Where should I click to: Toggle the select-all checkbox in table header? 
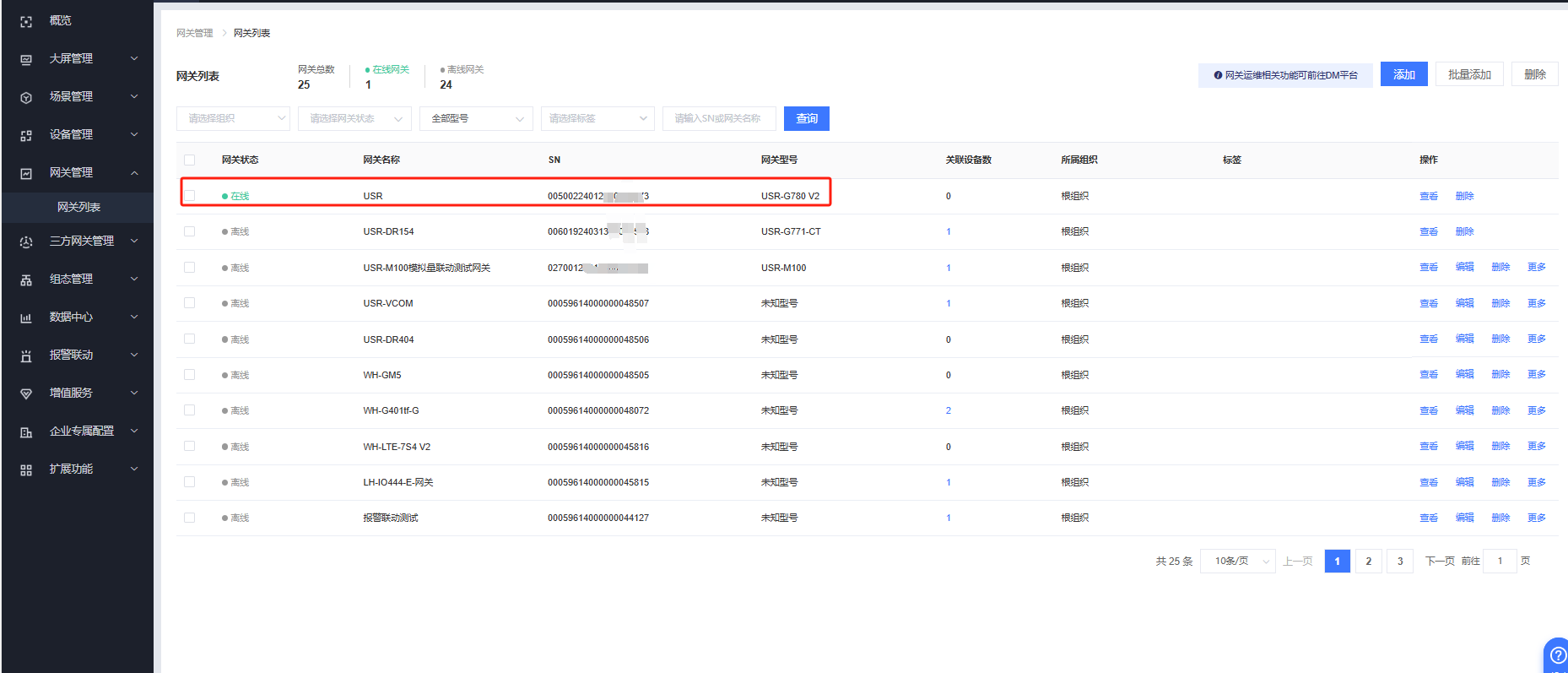pos(189,160)
